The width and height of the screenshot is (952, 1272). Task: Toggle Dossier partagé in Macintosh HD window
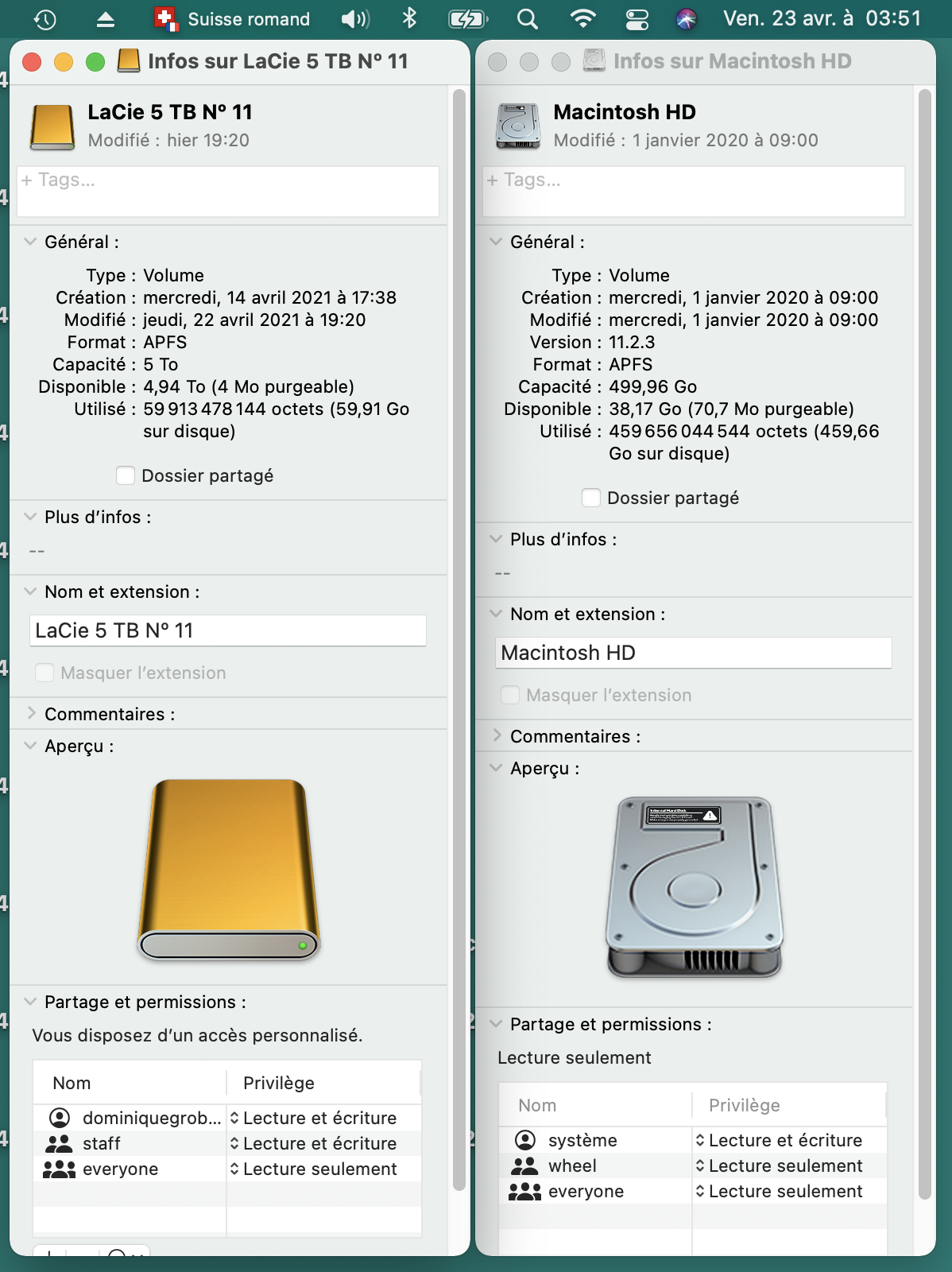[x=591, y=498]
